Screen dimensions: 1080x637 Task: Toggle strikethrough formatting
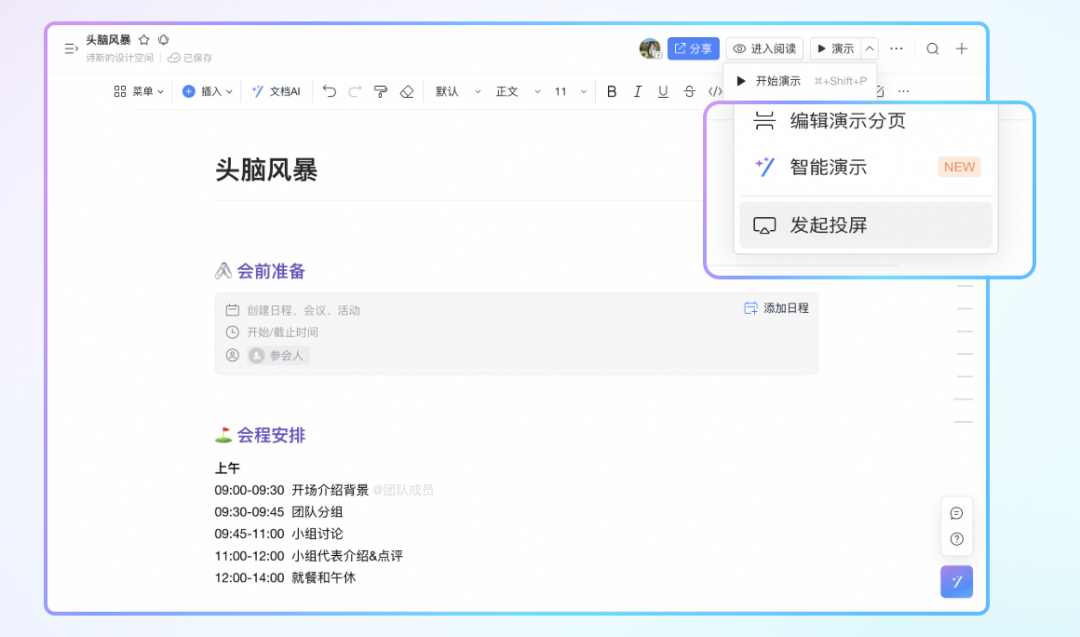point(689,91)
